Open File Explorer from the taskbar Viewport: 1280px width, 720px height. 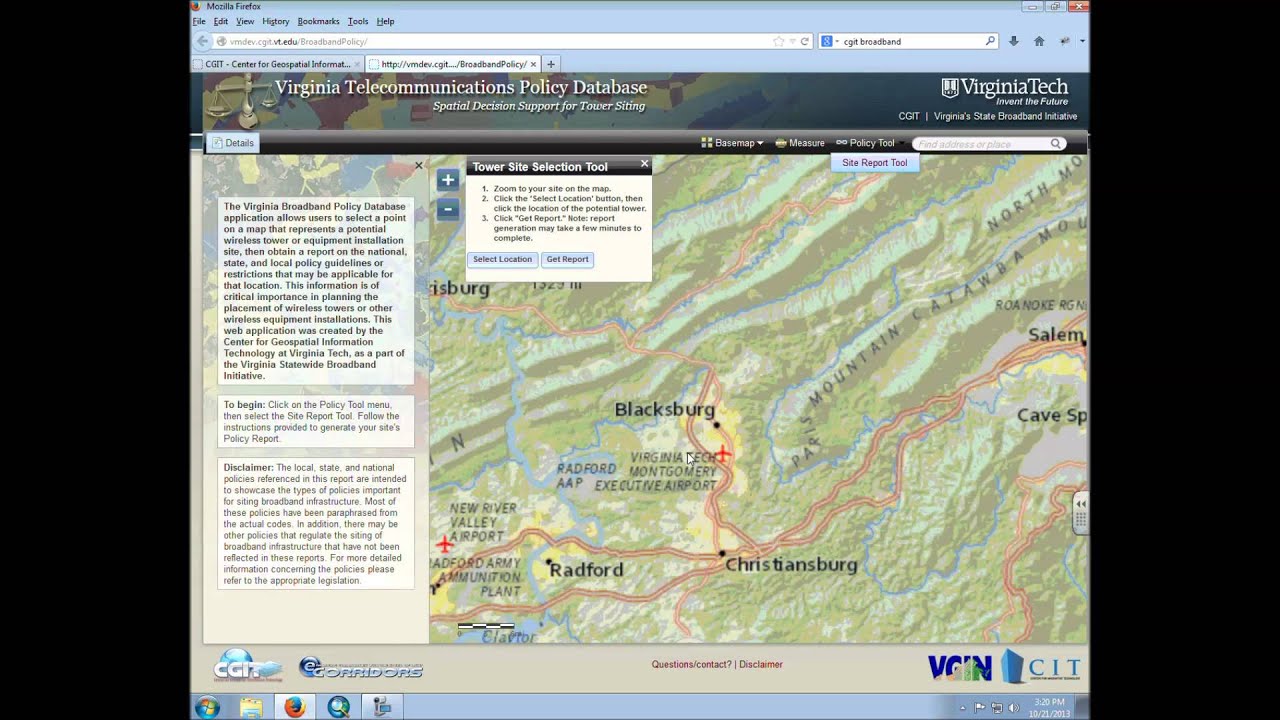[251, 708]
